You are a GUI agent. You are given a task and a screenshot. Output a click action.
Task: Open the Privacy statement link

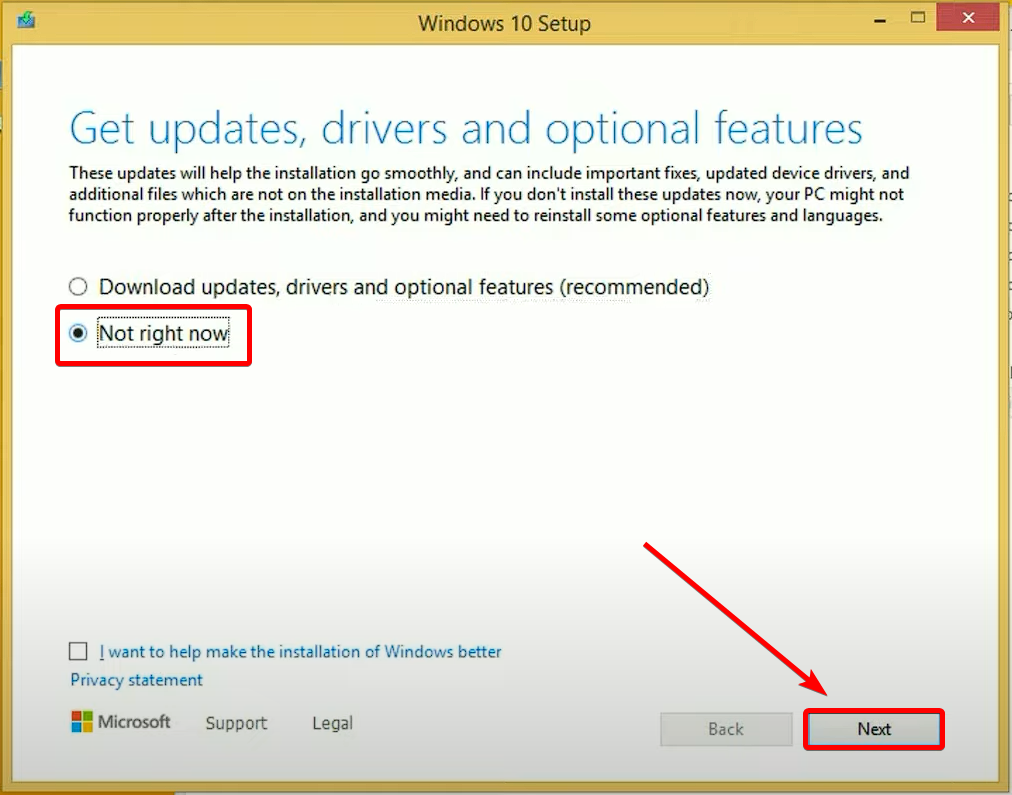(x=136, y=680)
